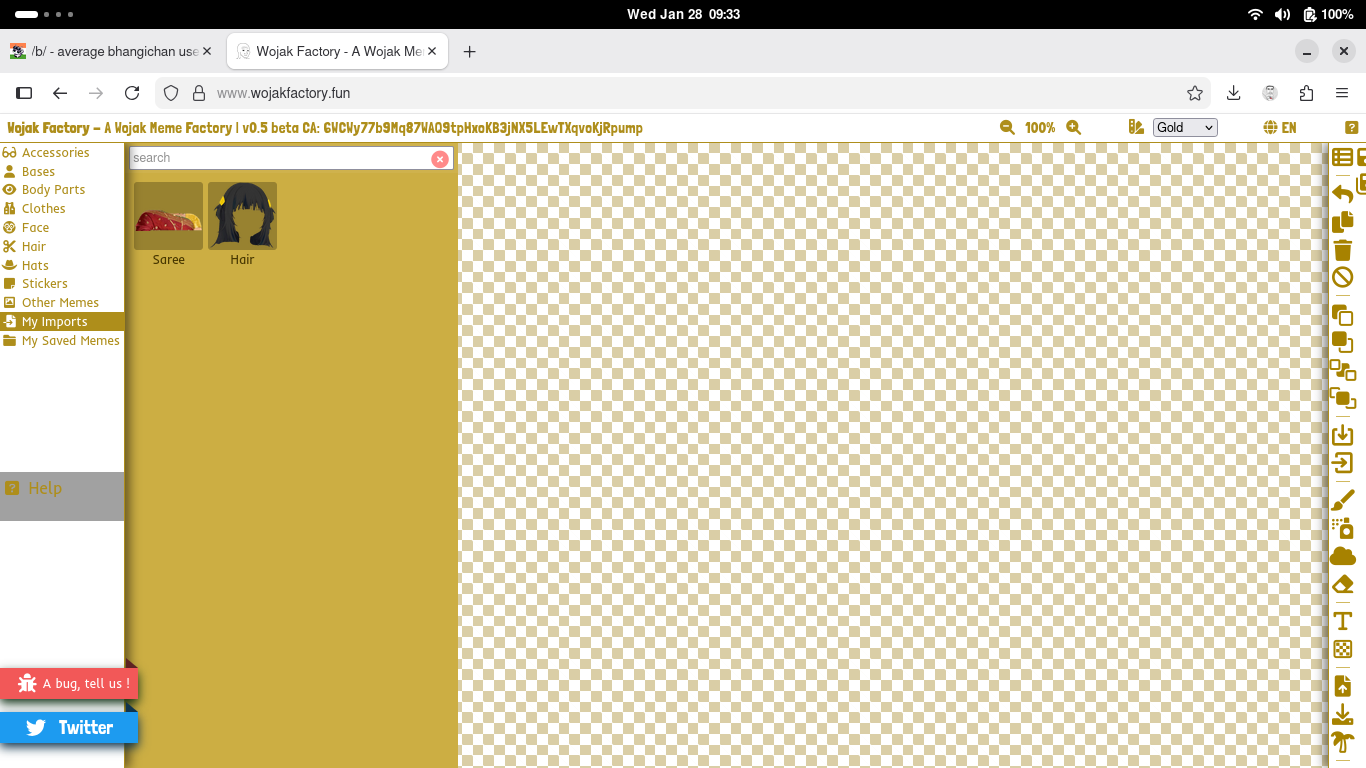
Task: Open the Hats category
Action: tap(35, 266)
